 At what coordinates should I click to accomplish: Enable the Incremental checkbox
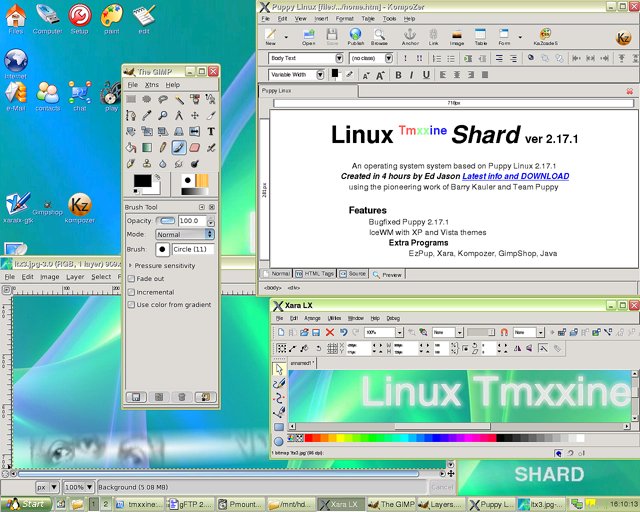tap(131, 292)
